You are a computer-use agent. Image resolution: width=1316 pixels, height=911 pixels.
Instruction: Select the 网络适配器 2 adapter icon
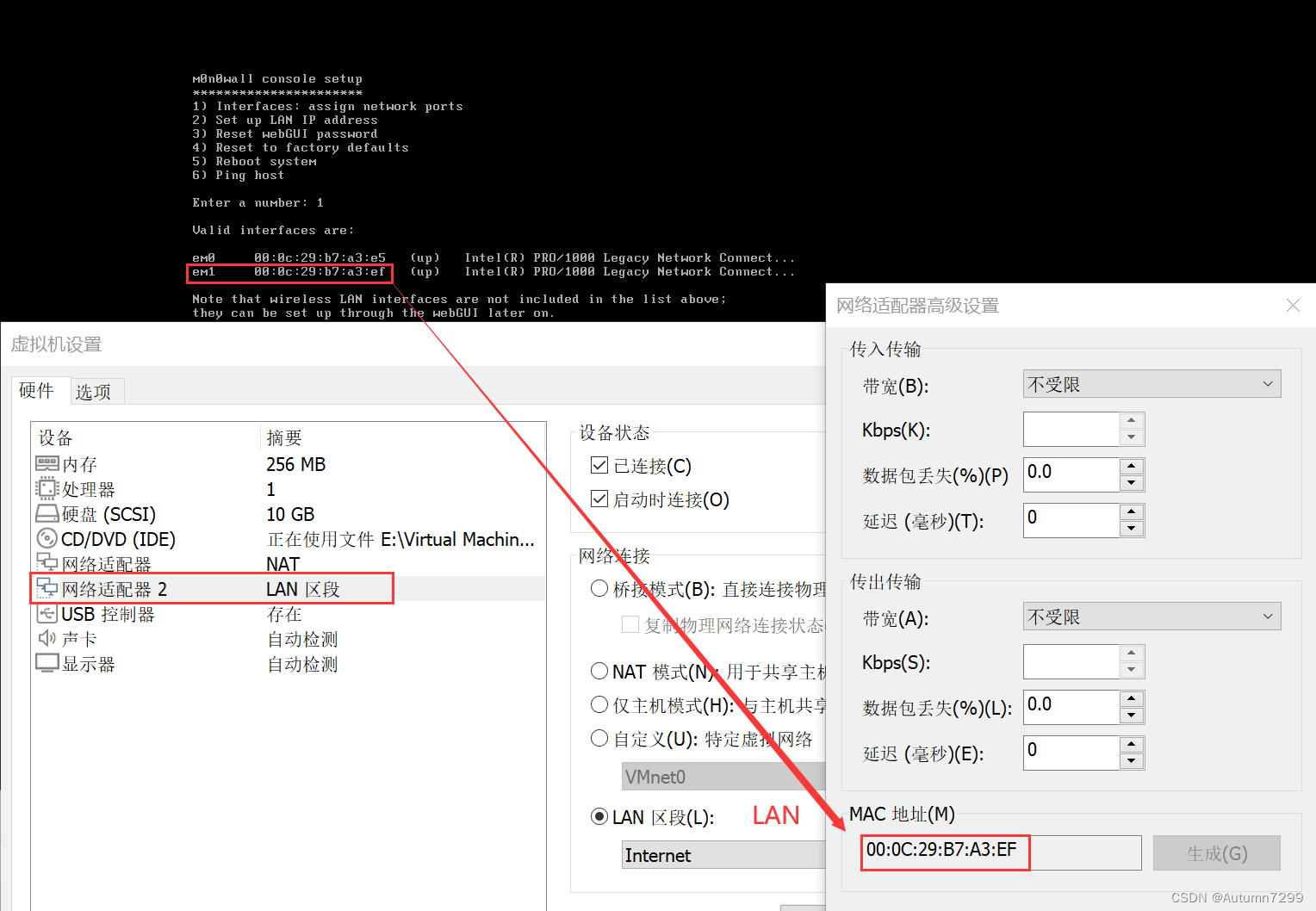47,589
